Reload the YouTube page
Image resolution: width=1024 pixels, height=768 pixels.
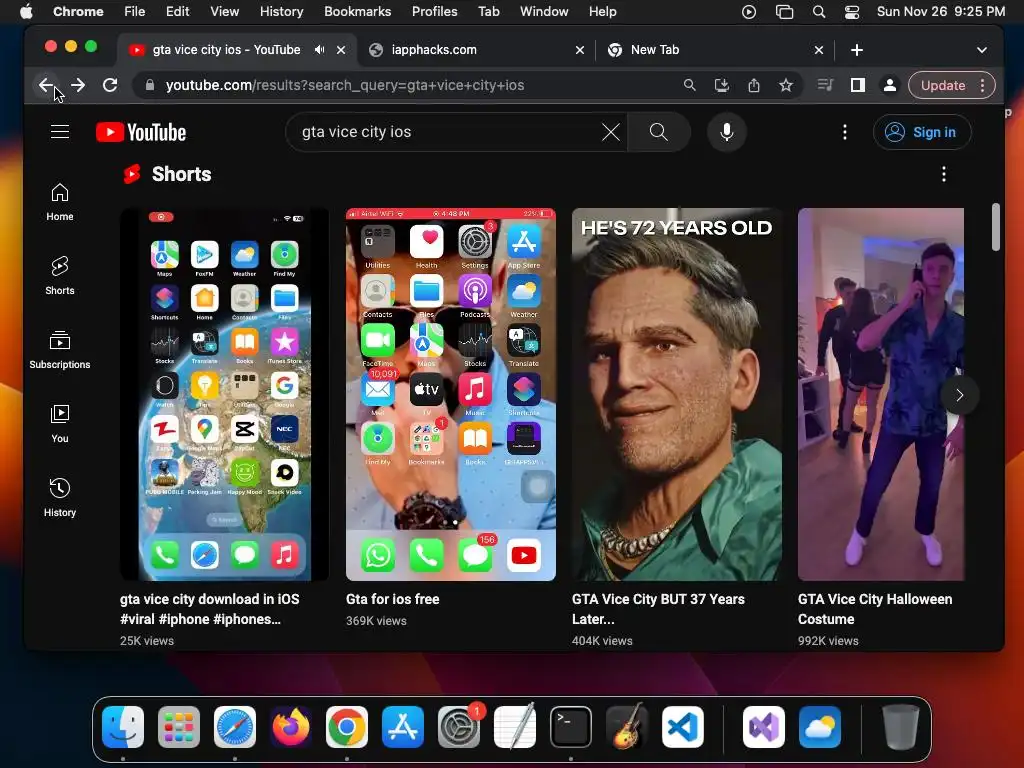[110, 85]
